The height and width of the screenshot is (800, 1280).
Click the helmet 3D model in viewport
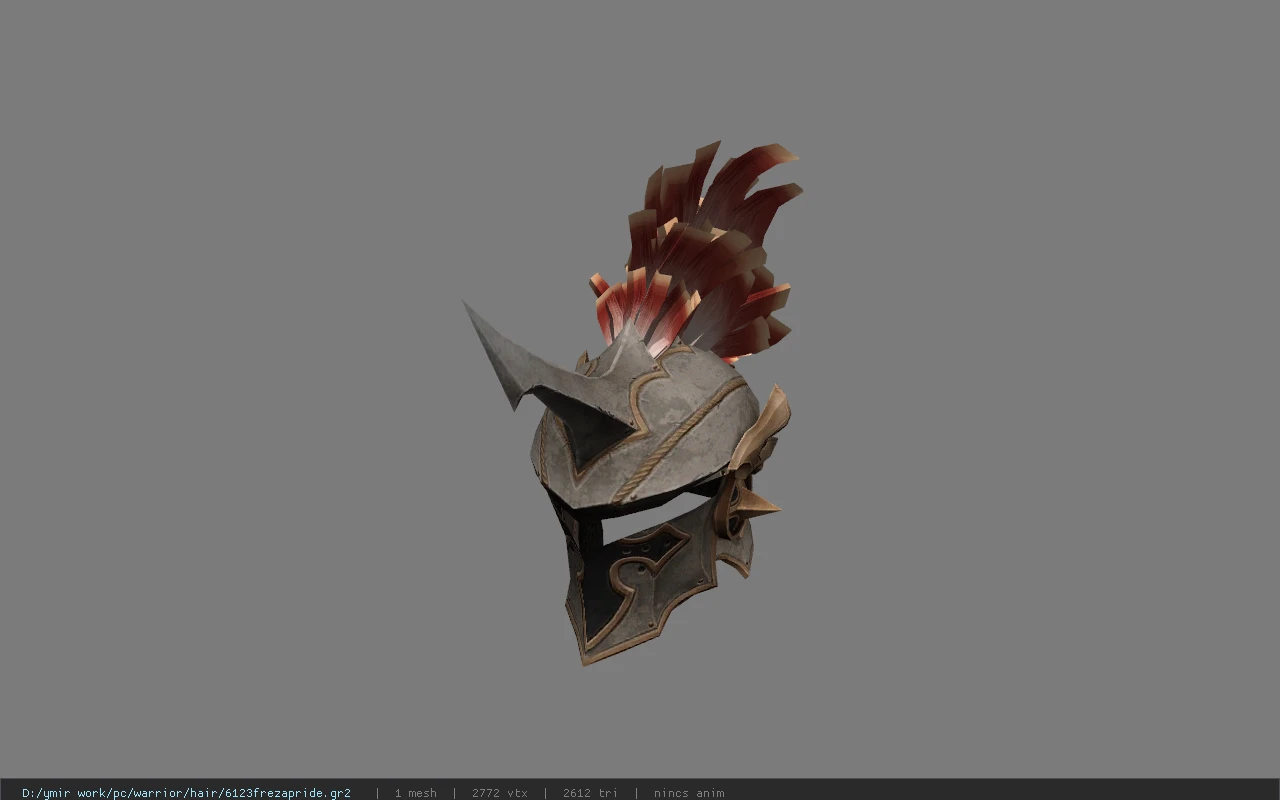point(633,403)
